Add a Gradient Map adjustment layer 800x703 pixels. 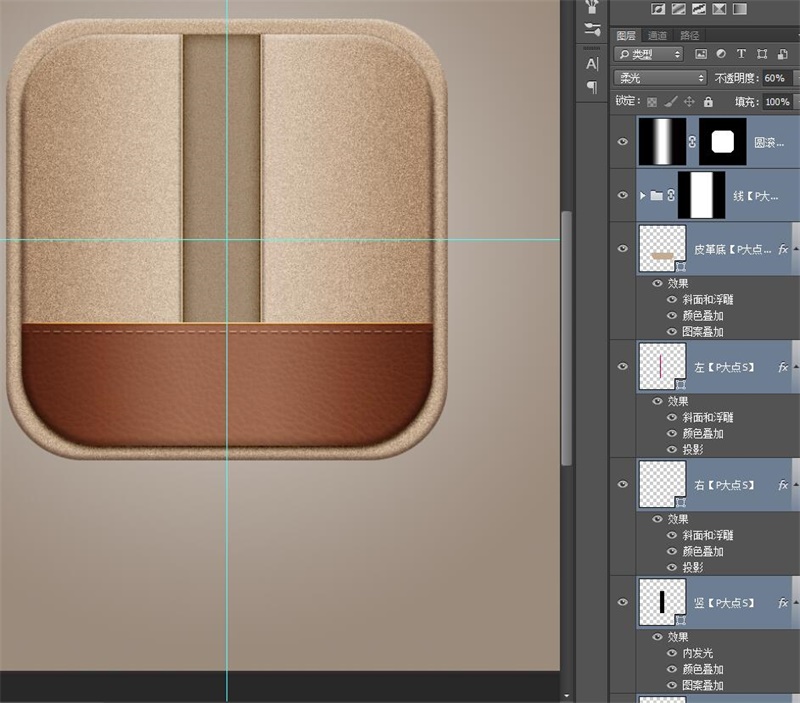click(x=739, y=9)
